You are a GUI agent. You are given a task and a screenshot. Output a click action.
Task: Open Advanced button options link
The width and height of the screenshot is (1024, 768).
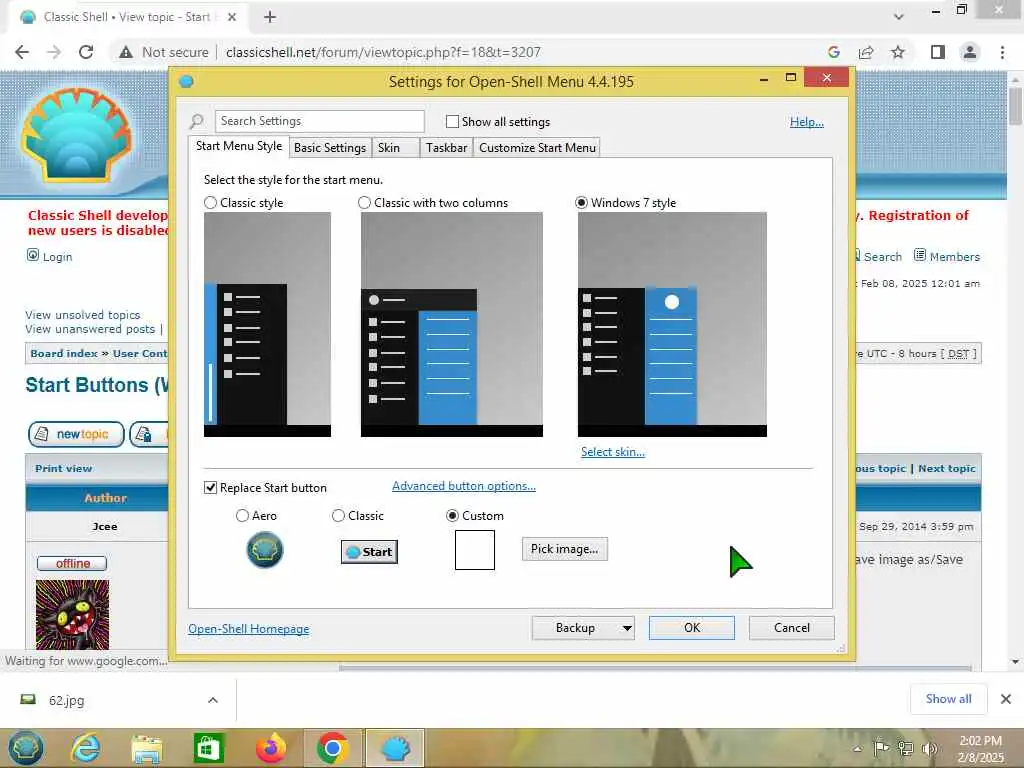tap(464, 486)
